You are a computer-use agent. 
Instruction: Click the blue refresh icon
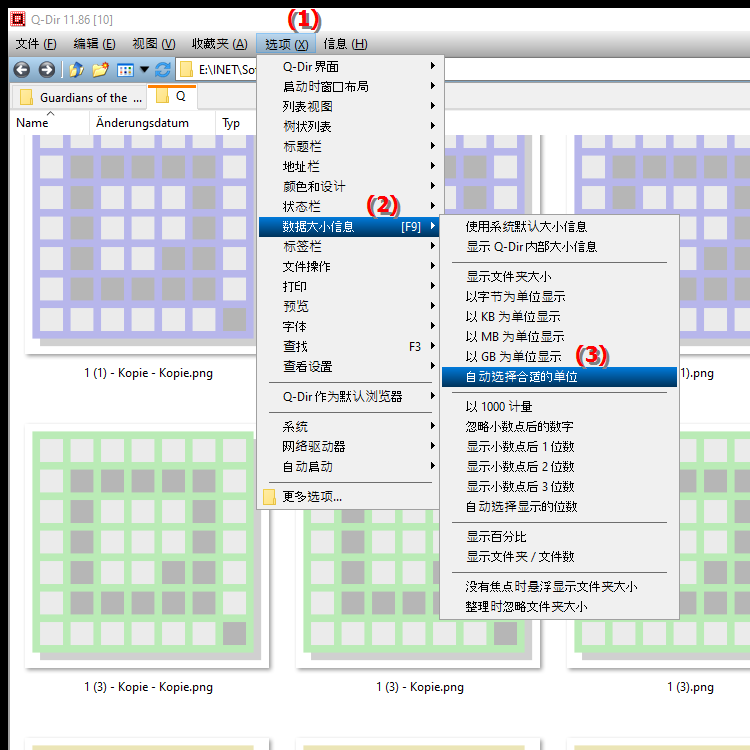[162, 70]
